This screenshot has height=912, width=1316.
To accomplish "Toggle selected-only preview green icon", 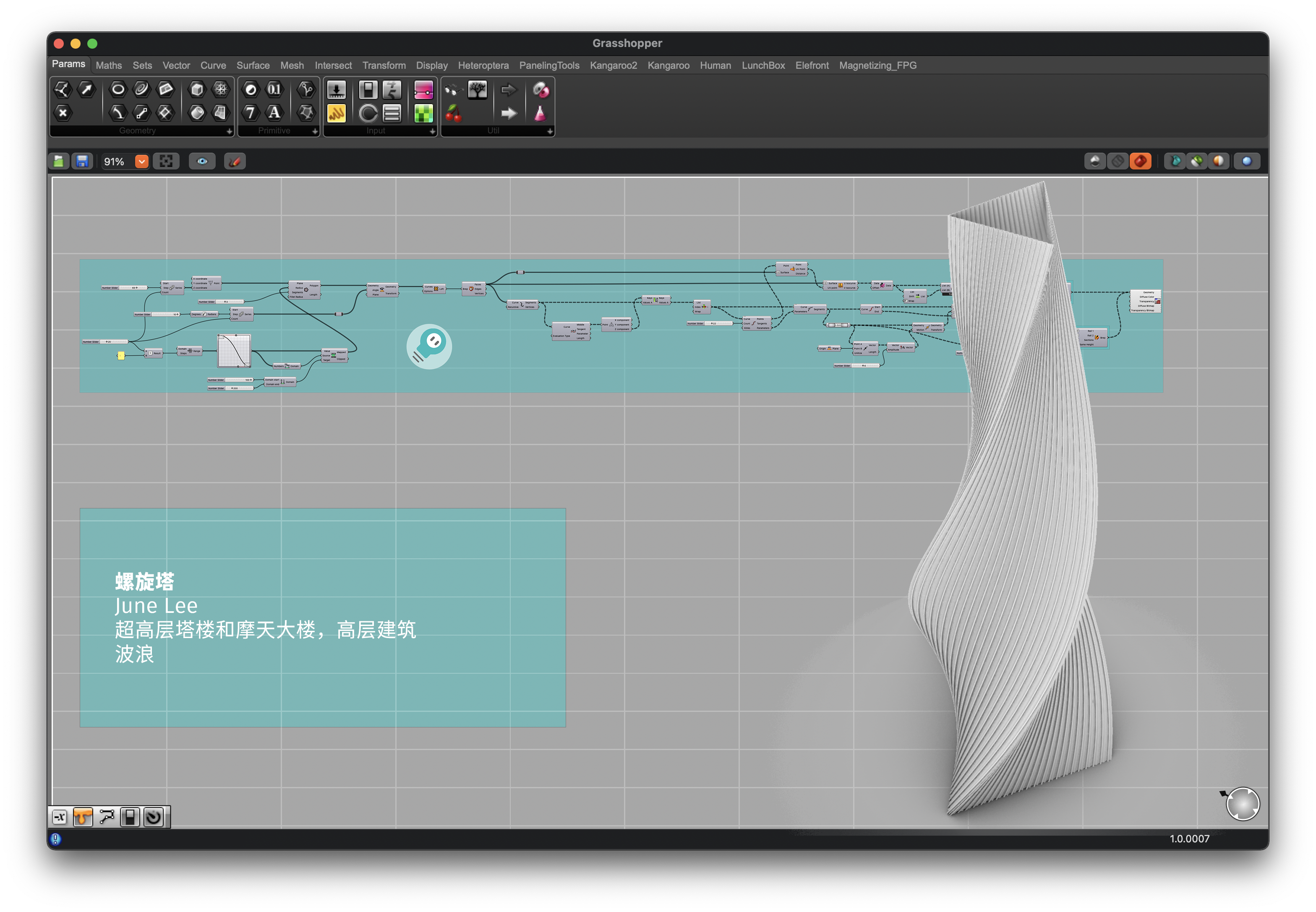I will [x=1196, y=162].
